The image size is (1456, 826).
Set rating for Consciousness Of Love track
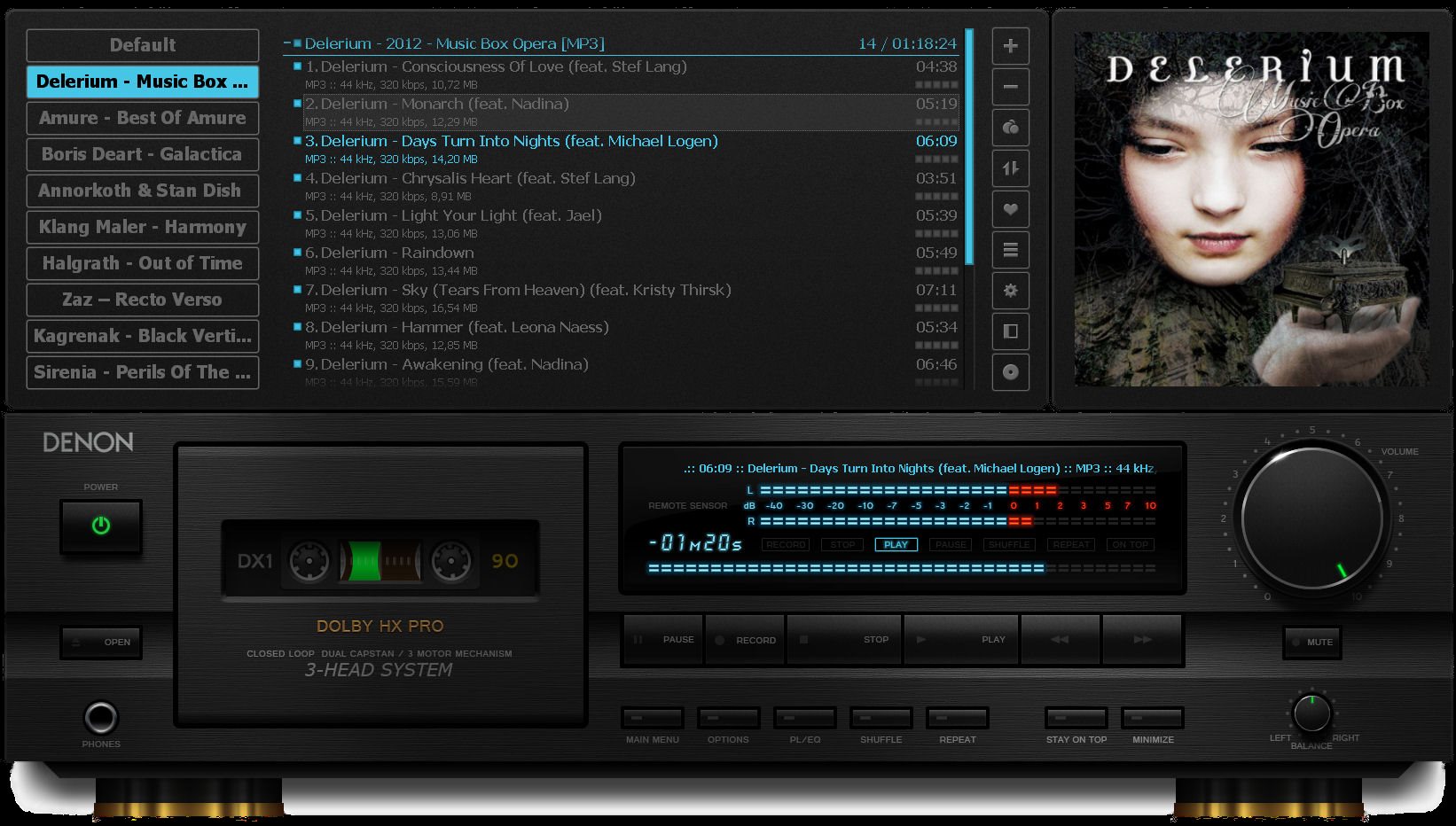(936, 85)
